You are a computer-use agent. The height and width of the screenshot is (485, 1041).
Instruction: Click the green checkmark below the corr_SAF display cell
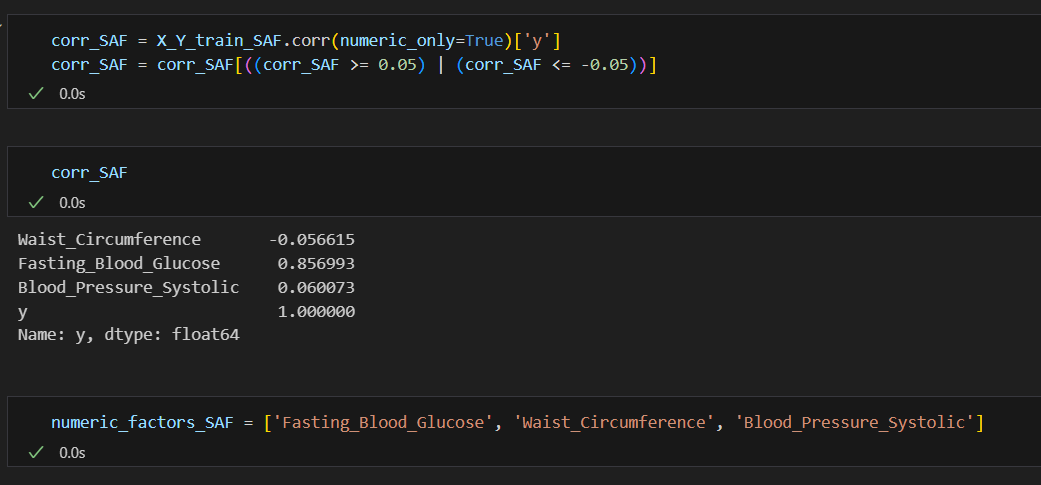point(36,202)
